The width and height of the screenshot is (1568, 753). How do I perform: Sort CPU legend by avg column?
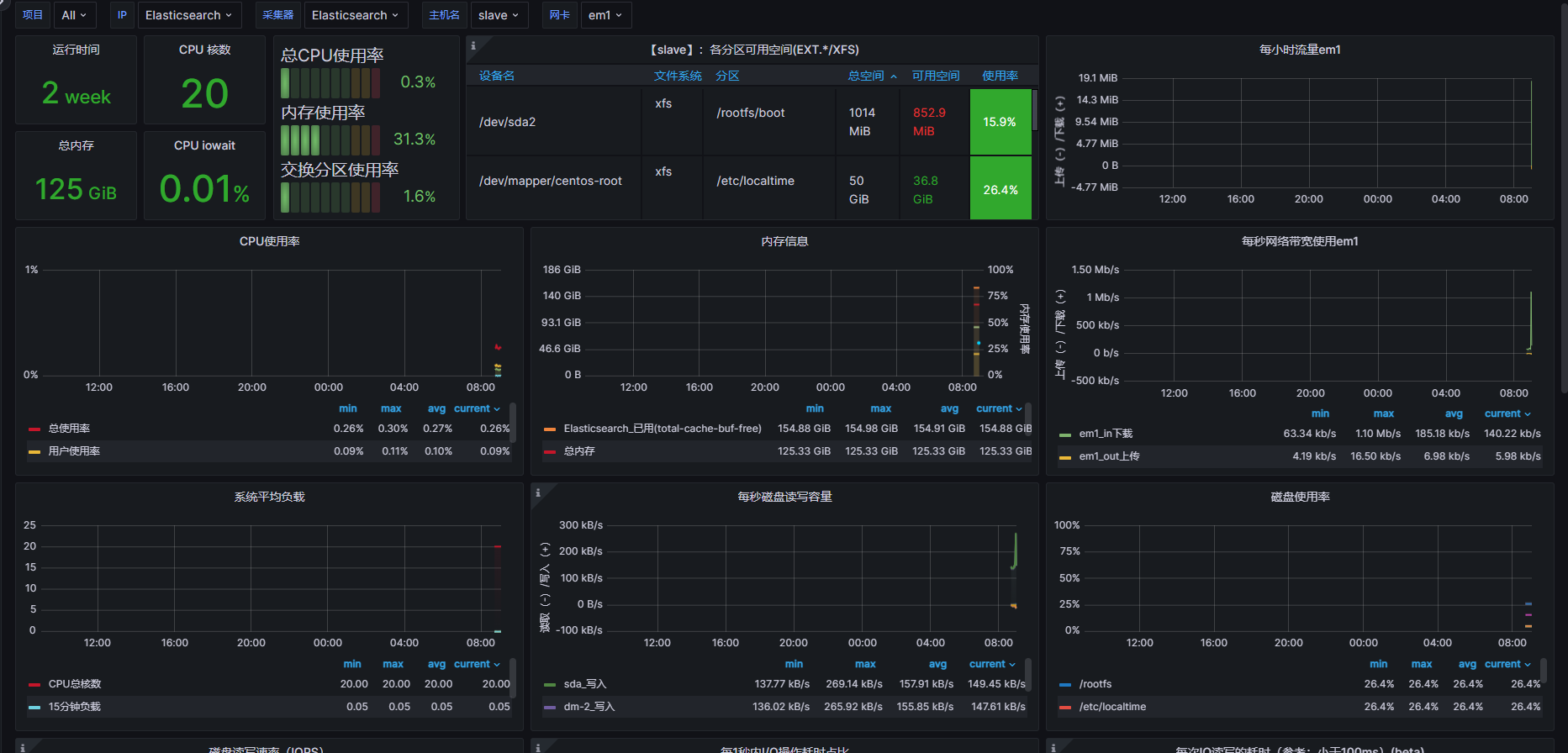tap(436, 408)
